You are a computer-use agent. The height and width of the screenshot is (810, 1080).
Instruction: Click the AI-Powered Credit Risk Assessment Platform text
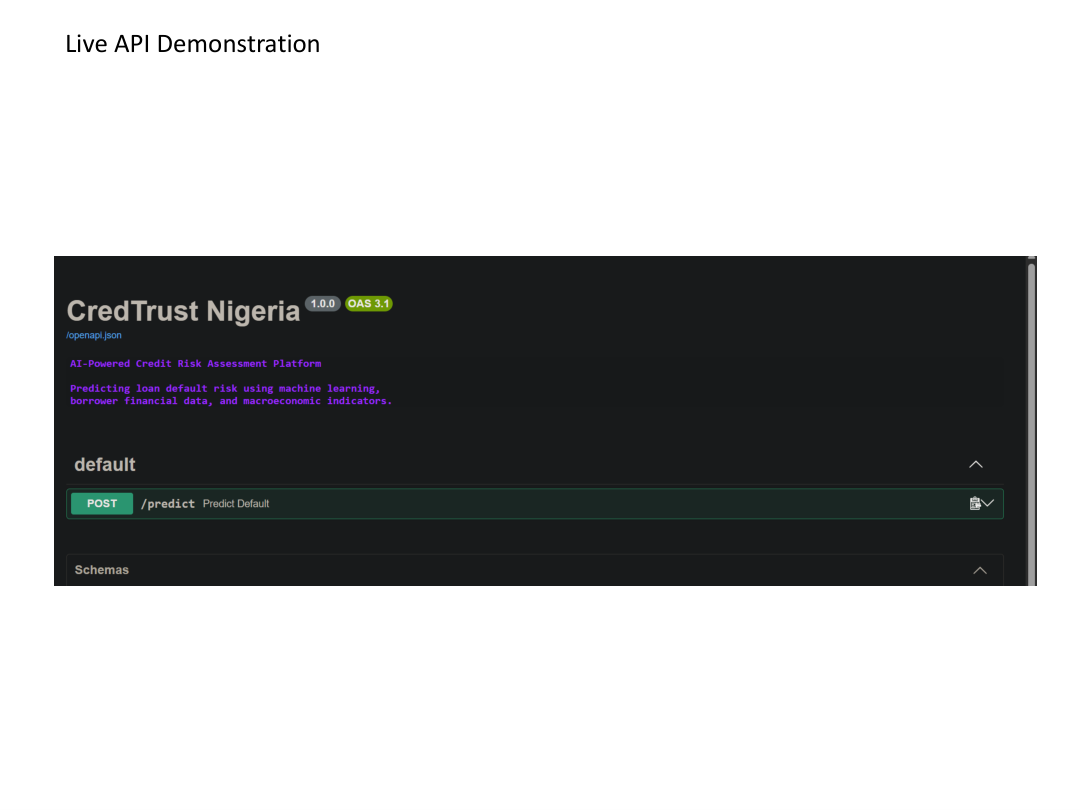tap(196, 364)
